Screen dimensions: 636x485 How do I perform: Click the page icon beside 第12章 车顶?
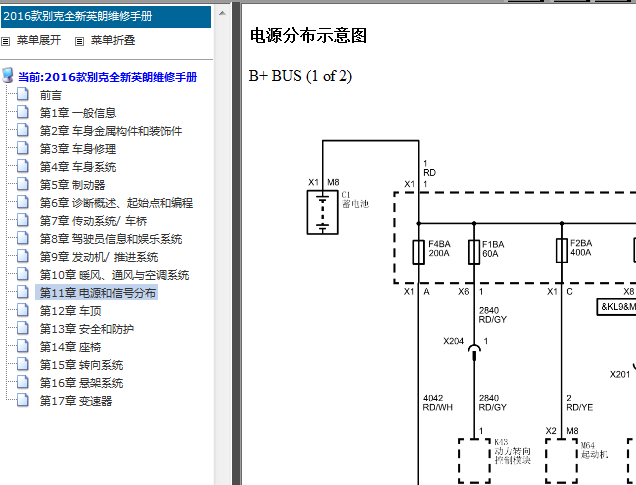pos(23,310)
